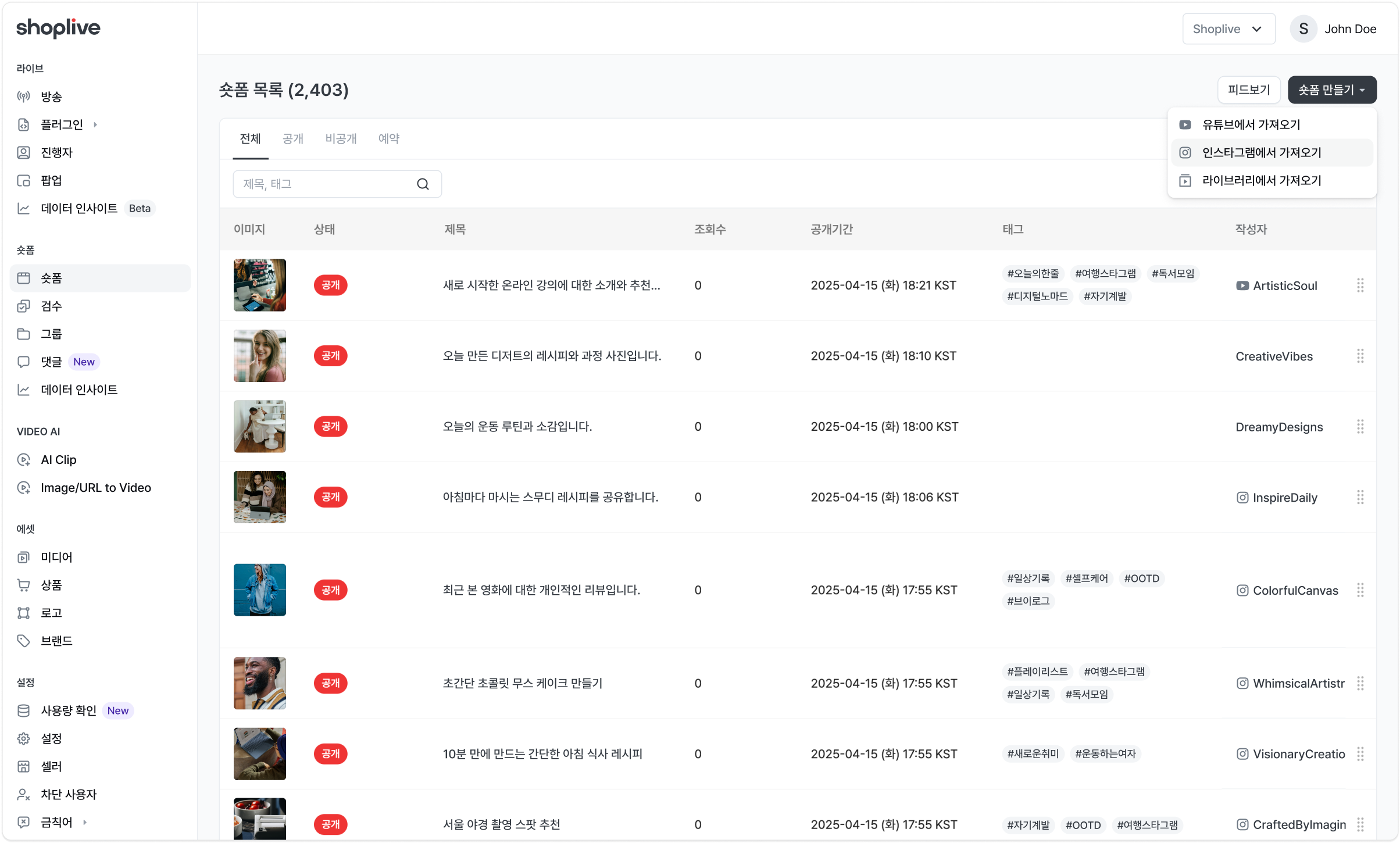Open the blue denim jacket thumbnail
Screen dimensions: 1400x843
click(260, 590)
